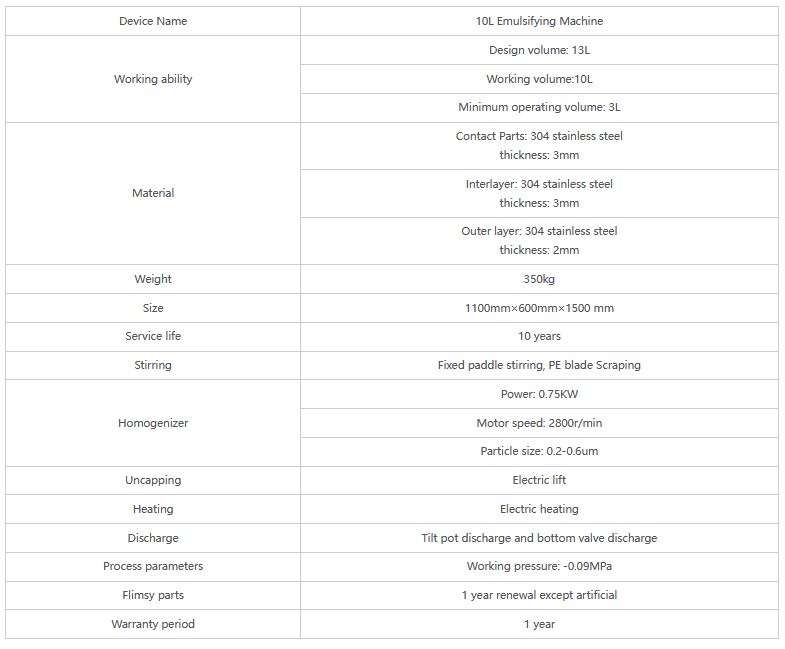Select the Design volume: 13L cell

pyautogui.click(x=539, y=50)
